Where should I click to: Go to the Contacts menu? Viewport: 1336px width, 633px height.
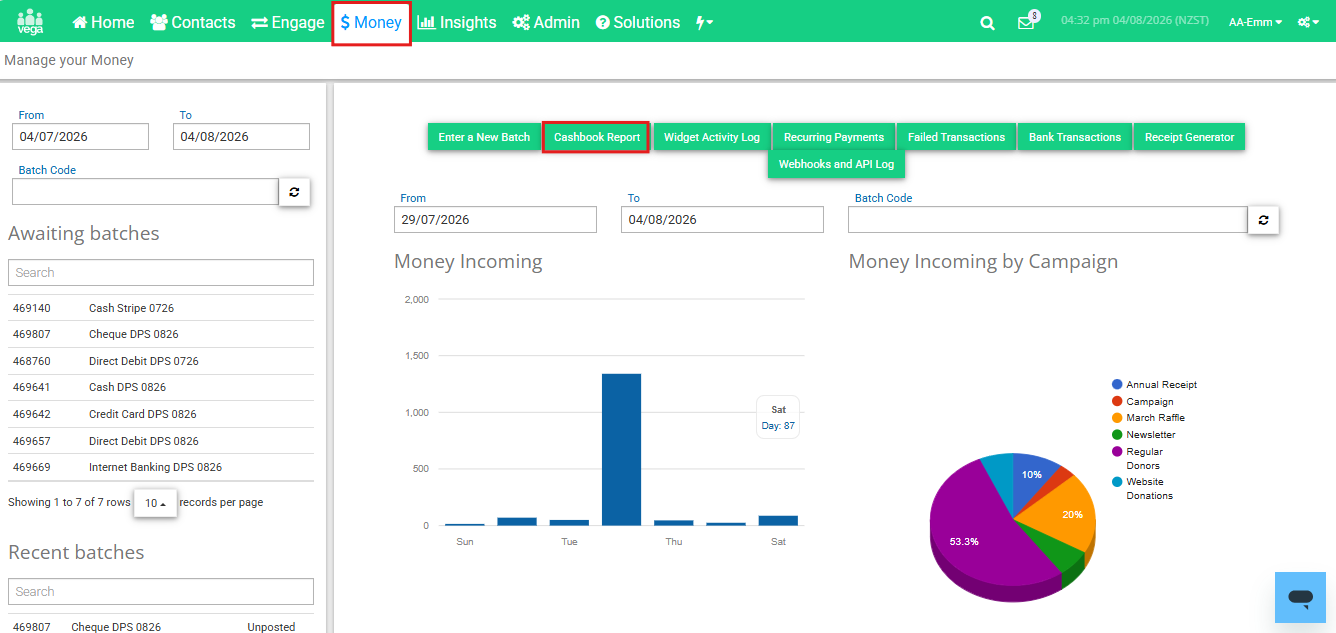click(x=193, y=22)
